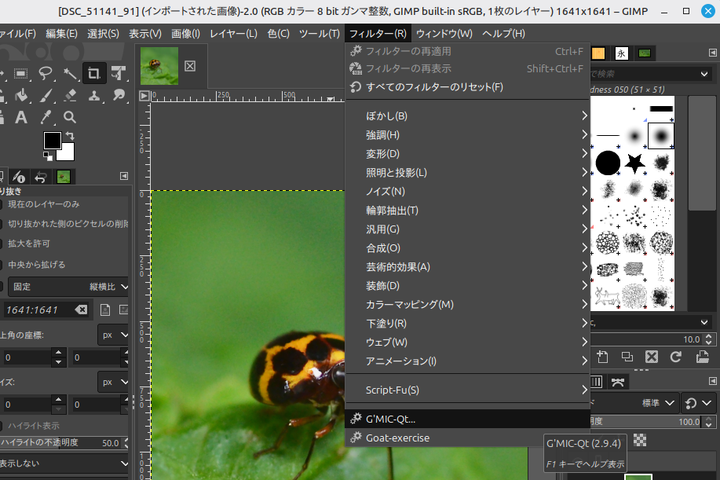Open the ヘルプ(H) menu
Image resolution: width=720 pixels, height=480 pixels.
click(503, 33)
